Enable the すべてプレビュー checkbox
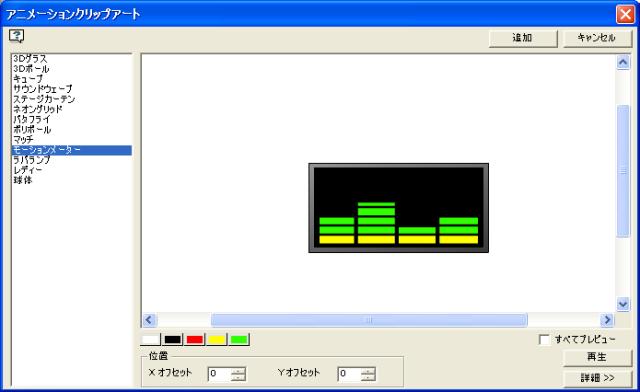Viewport: 640px width, 392px height. click(x=544, y=340)
